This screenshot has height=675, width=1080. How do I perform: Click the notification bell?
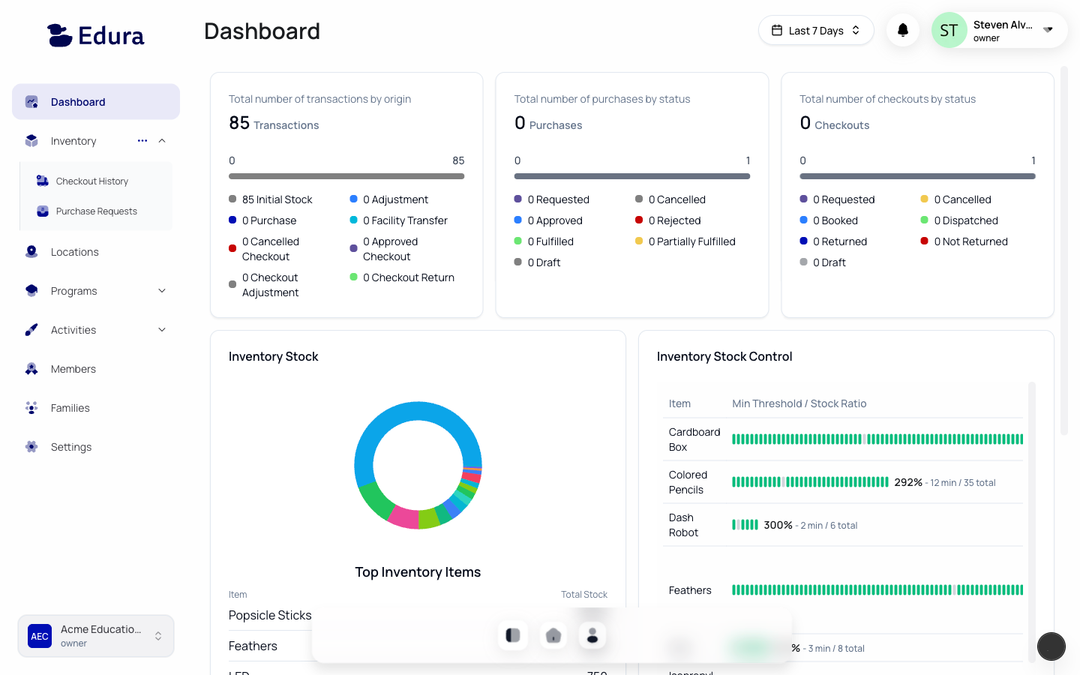click(902, 30)
